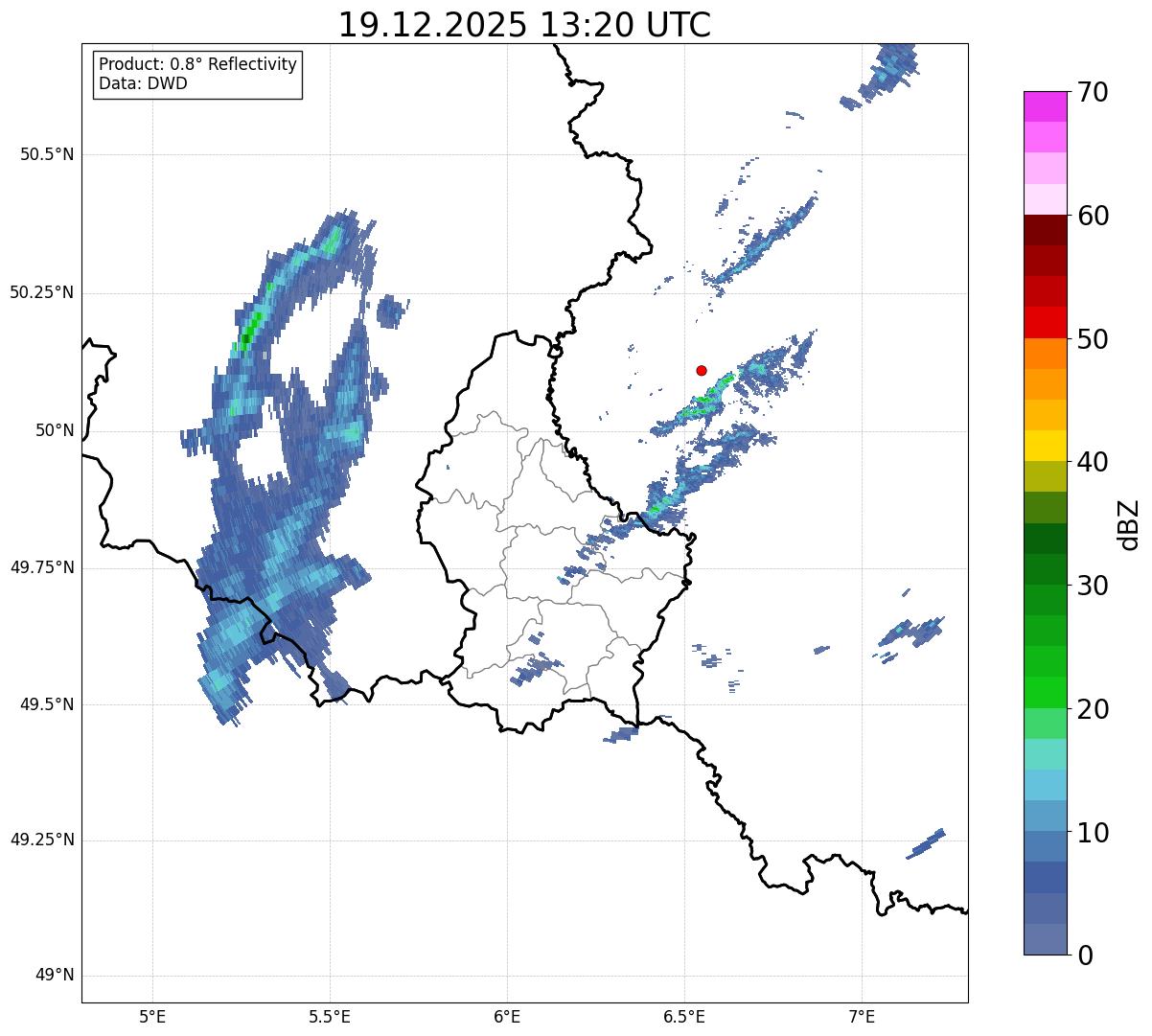This screenshot has height=1036, width=1152.
Task: Click the longitude label "6.5°E"
Action: [684, 1017]
